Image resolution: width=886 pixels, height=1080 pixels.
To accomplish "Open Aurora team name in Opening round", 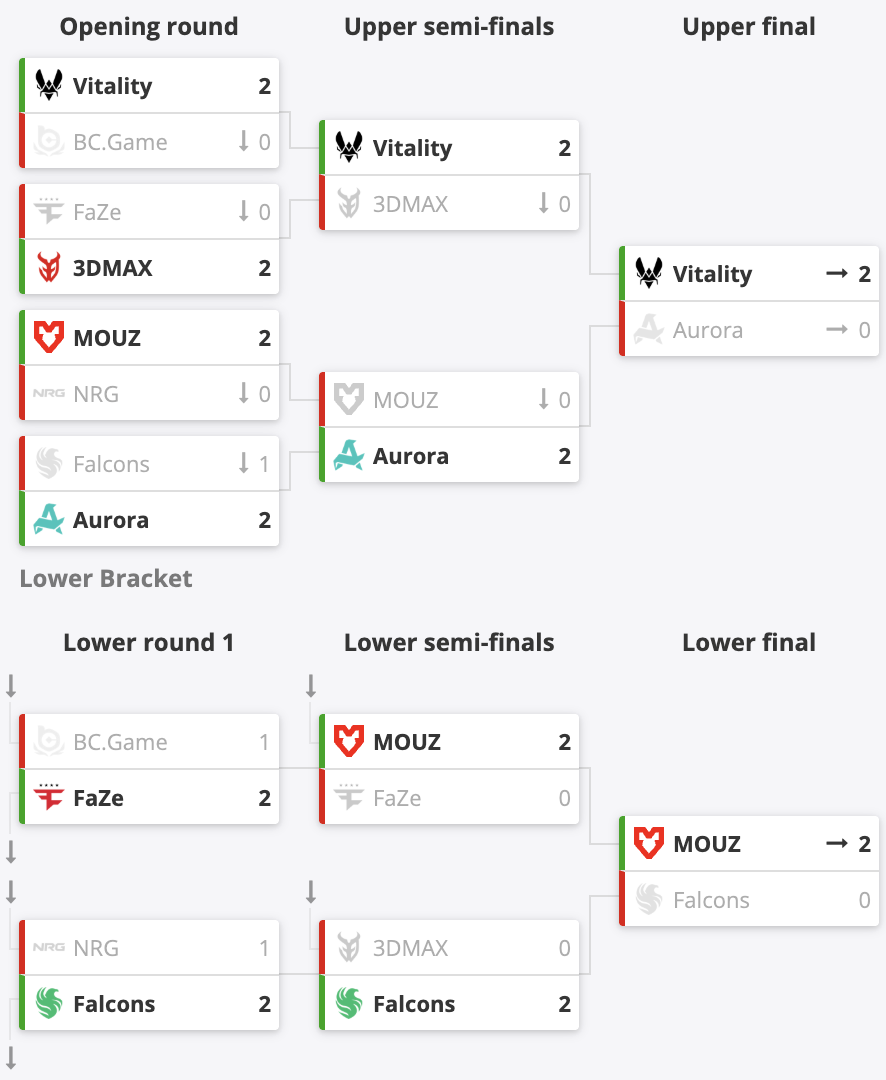I will coord(110,520).
